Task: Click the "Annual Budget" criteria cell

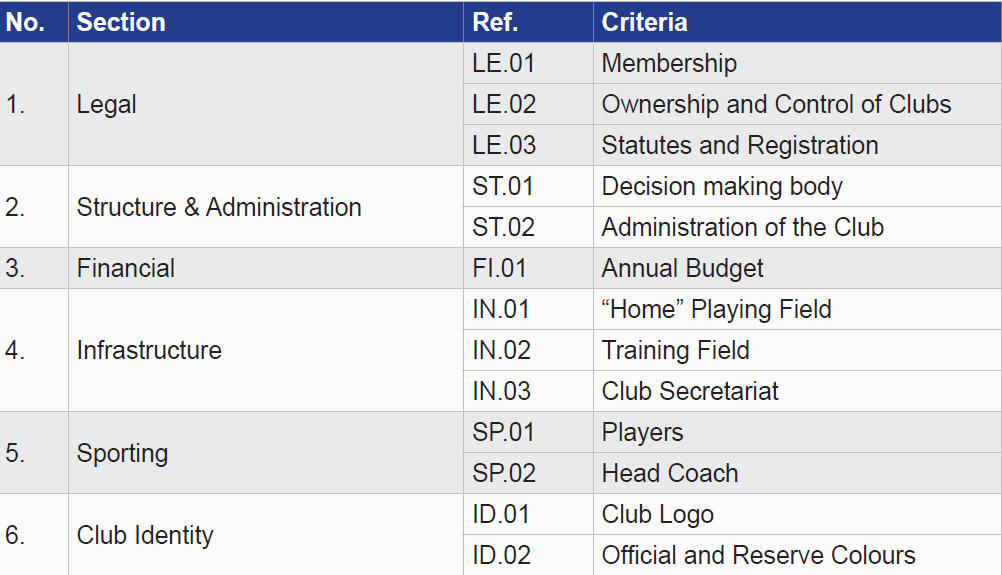Action: coord(682,268)
